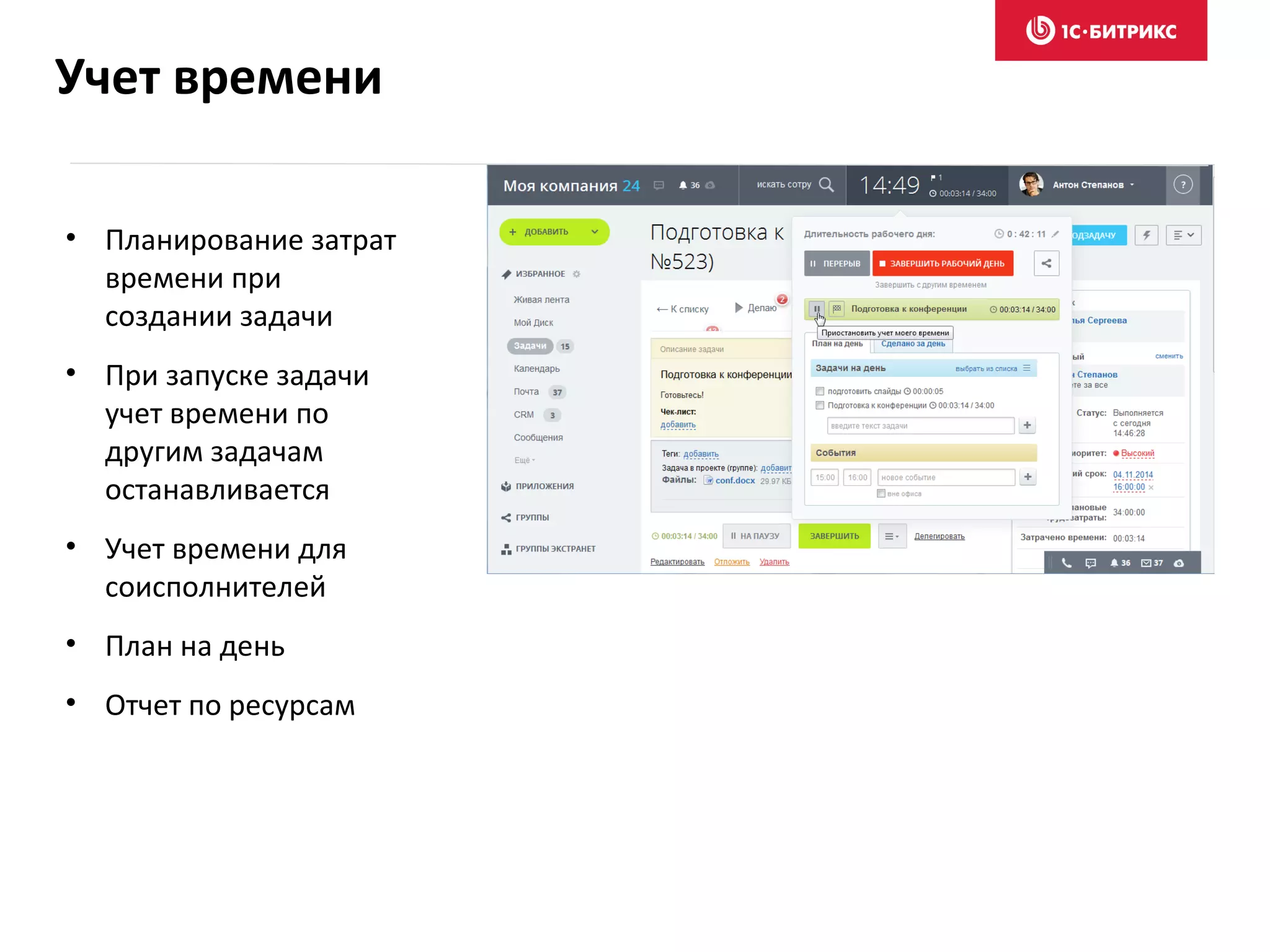Expand the Добавить button dropdown arrow

pyautogui.click(x=595, y=232)
